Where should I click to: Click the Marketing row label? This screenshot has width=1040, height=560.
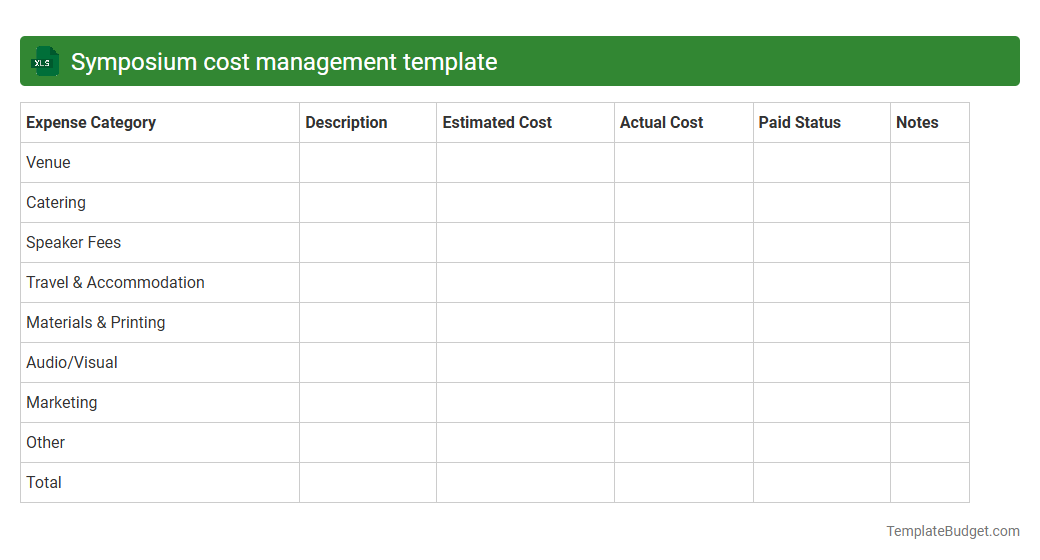[62, 403]
